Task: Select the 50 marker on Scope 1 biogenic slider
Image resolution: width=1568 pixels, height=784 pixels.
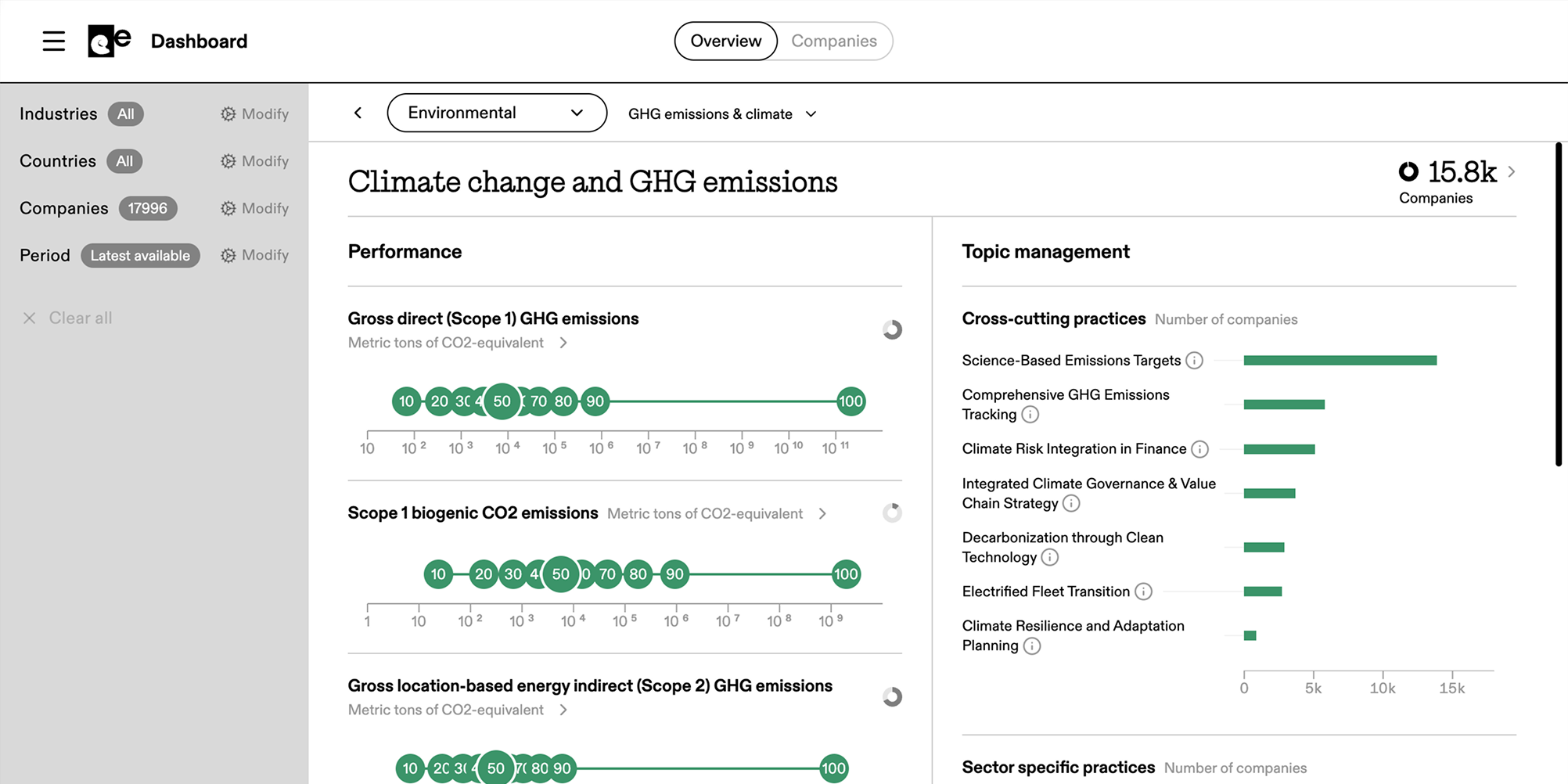Action: click(x=560, y=574)
